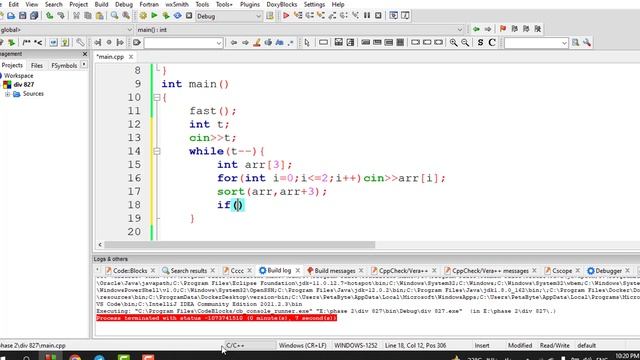This screenshot has width=640, height=360.
Task: Click the Build and run icon
Action: (166, 16)
